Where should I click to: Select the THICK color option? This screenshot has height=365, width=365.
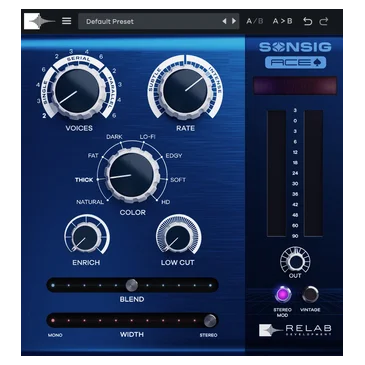click(84, 180)
